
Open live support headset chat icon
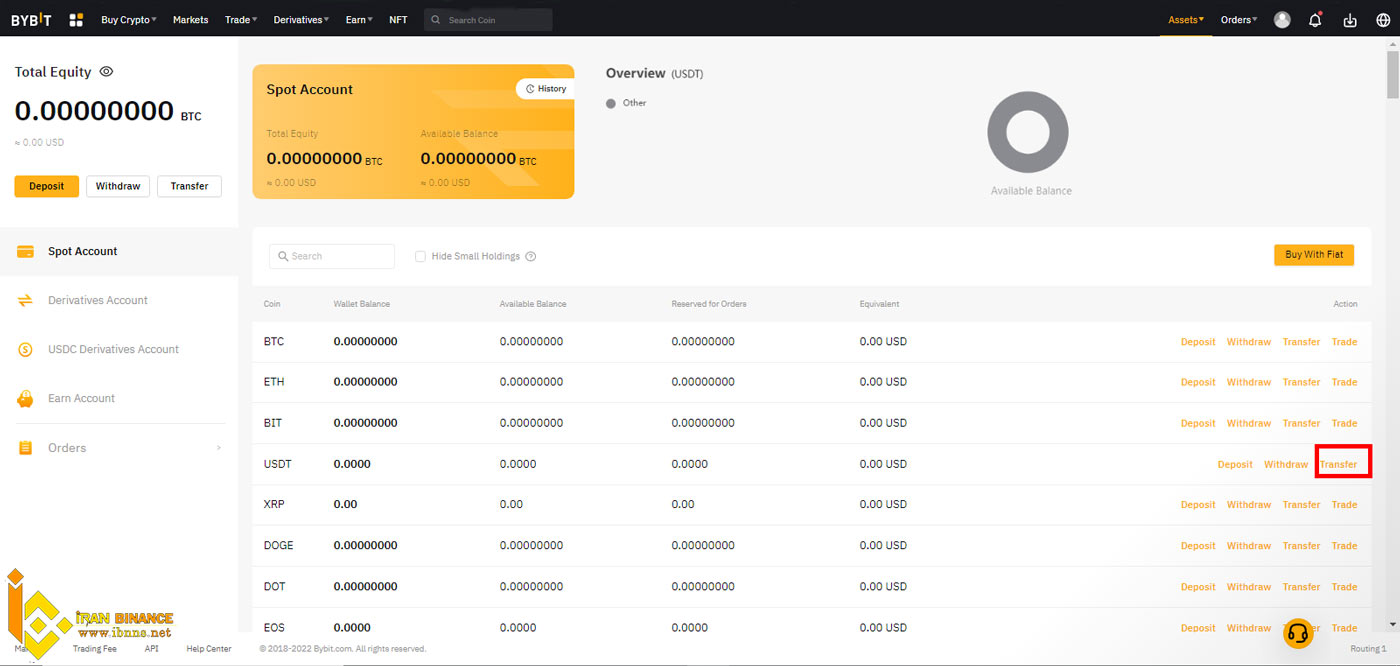[x=1298, y=633]
